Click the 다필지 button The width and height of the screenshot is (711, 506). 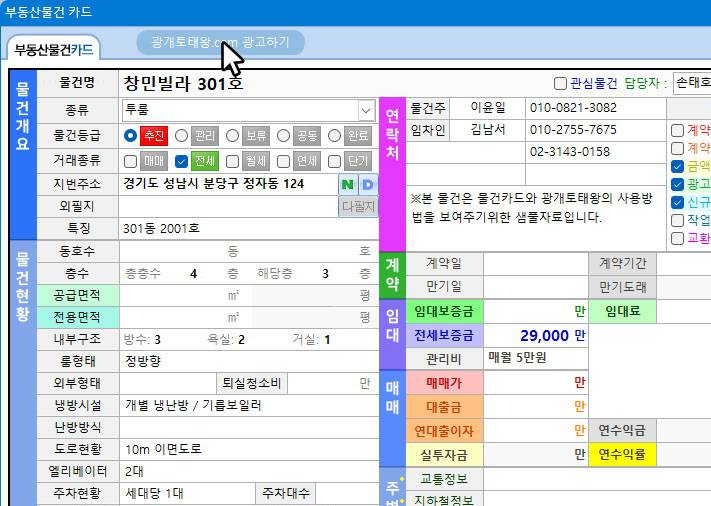358,207
